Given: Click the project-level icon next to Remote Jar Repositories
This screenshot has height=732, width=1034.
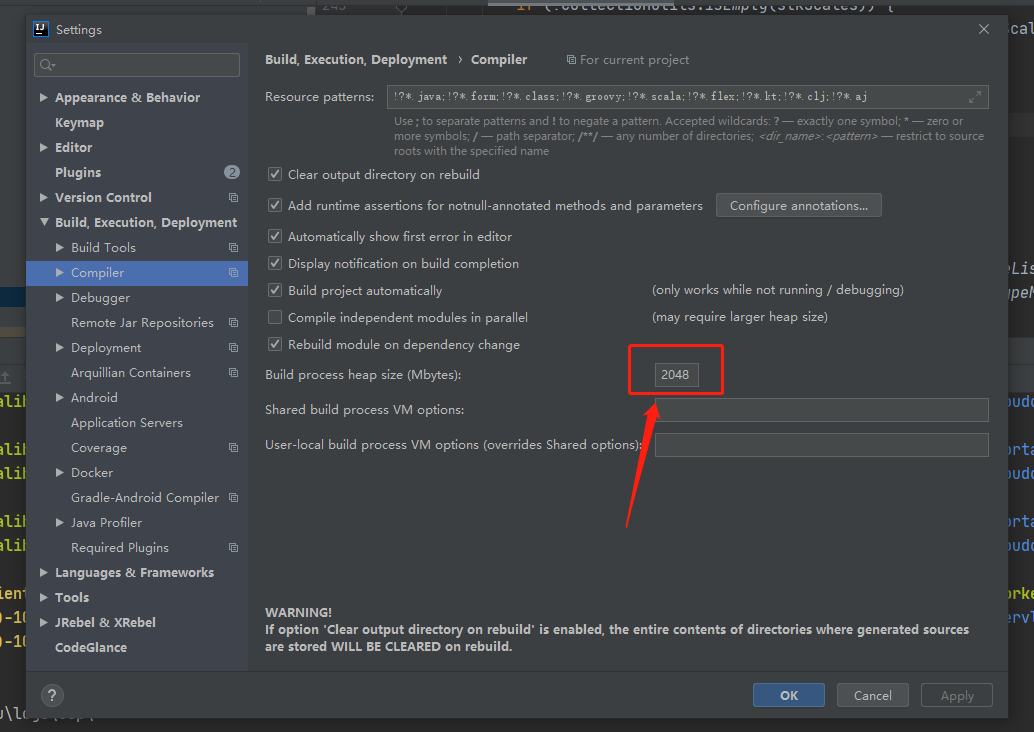Looking at the screenshot, I should (233, 322).
